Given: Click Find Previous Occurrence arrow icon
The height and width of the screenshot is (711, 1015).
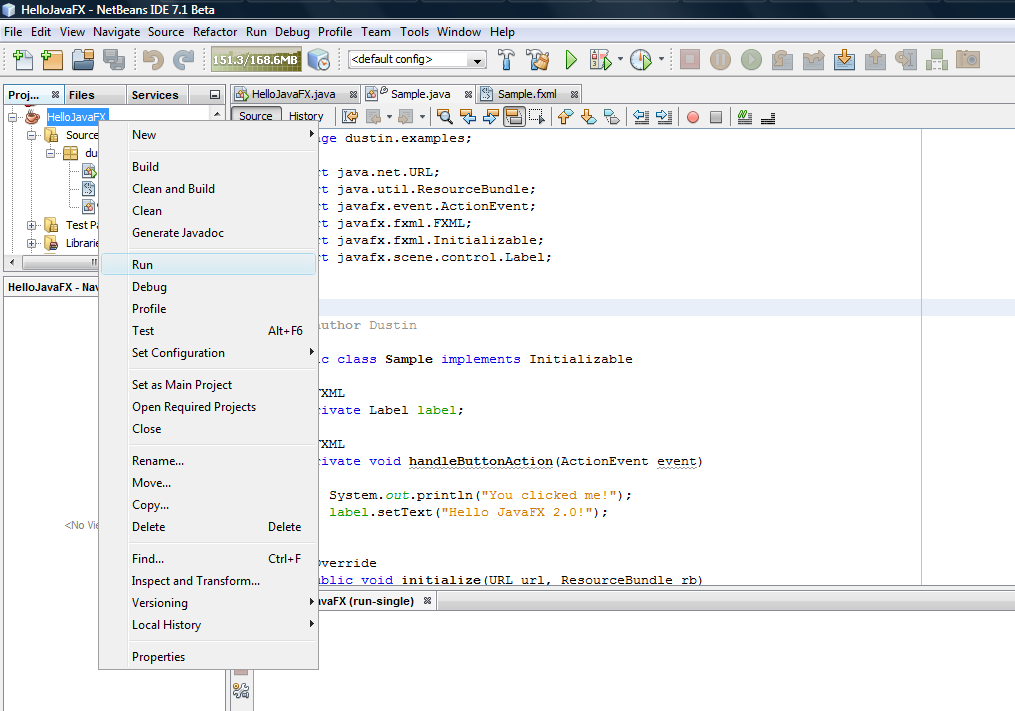Looking at the screenshot, I should click(468, 117).
